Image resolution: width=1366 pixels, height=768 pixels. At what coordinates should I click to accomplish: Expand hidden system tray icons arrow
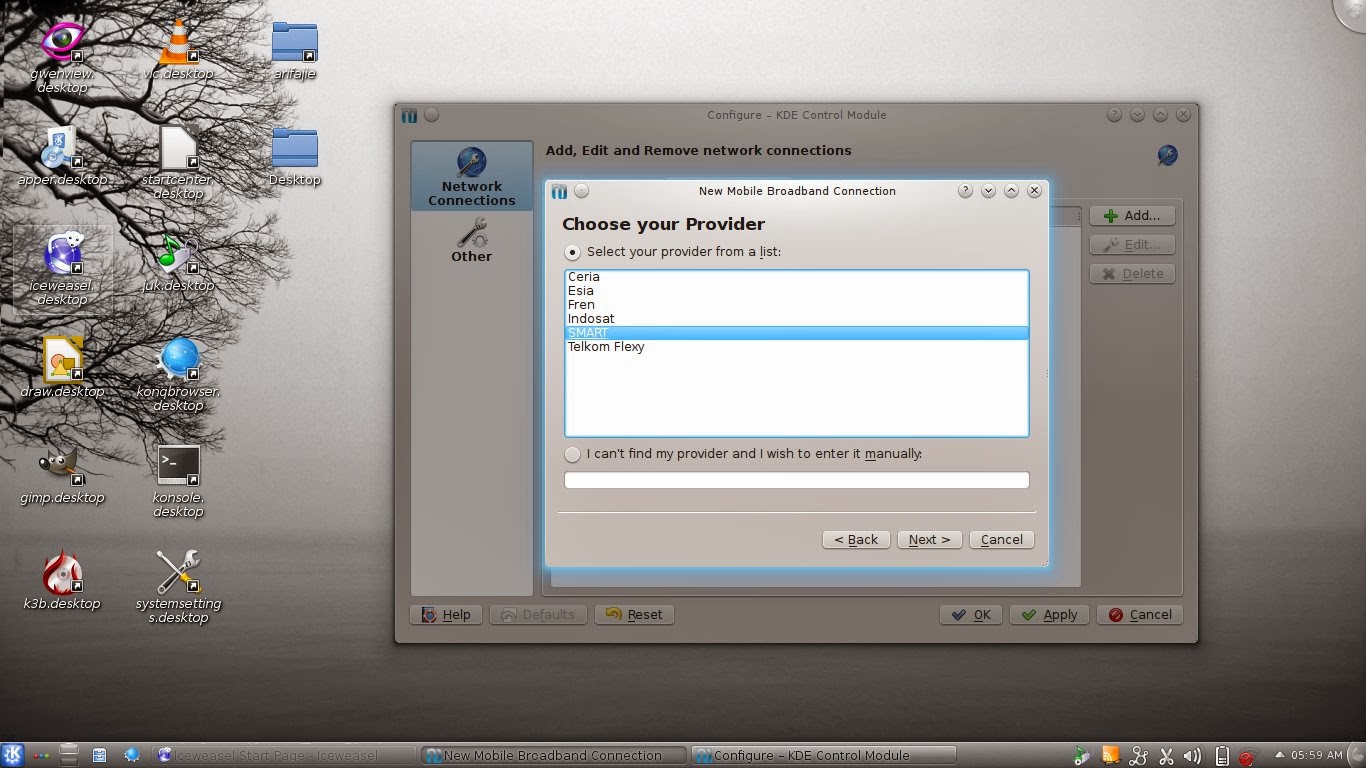click(1280, 756)
